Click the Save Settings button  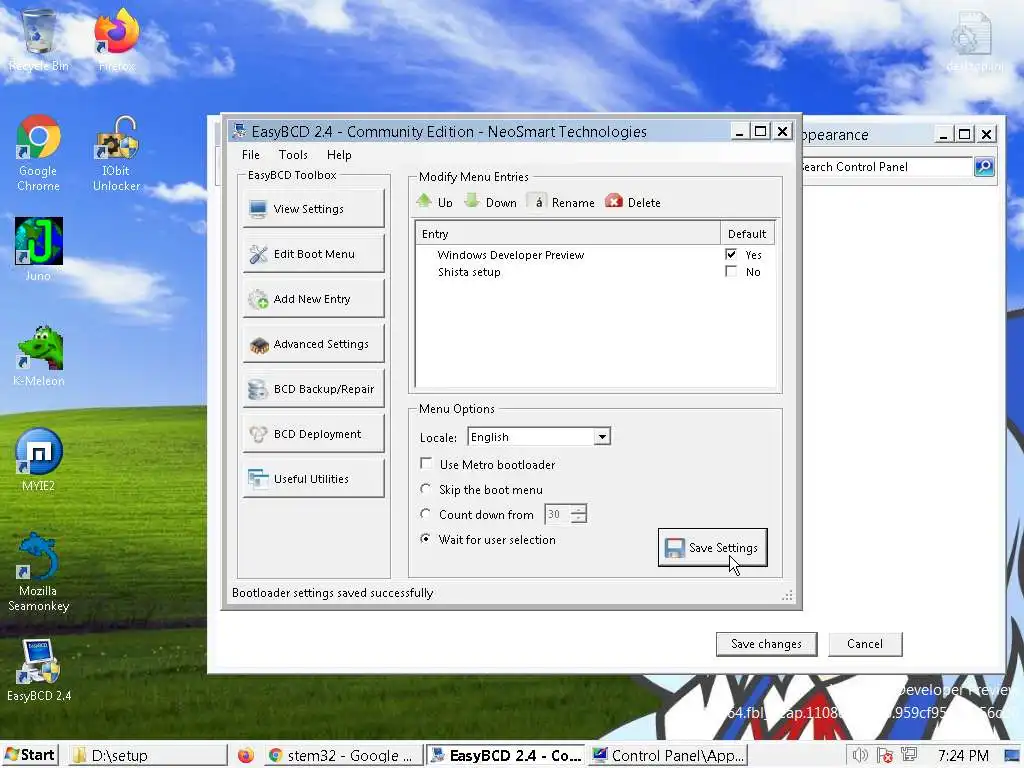click(x=712, y=547)
